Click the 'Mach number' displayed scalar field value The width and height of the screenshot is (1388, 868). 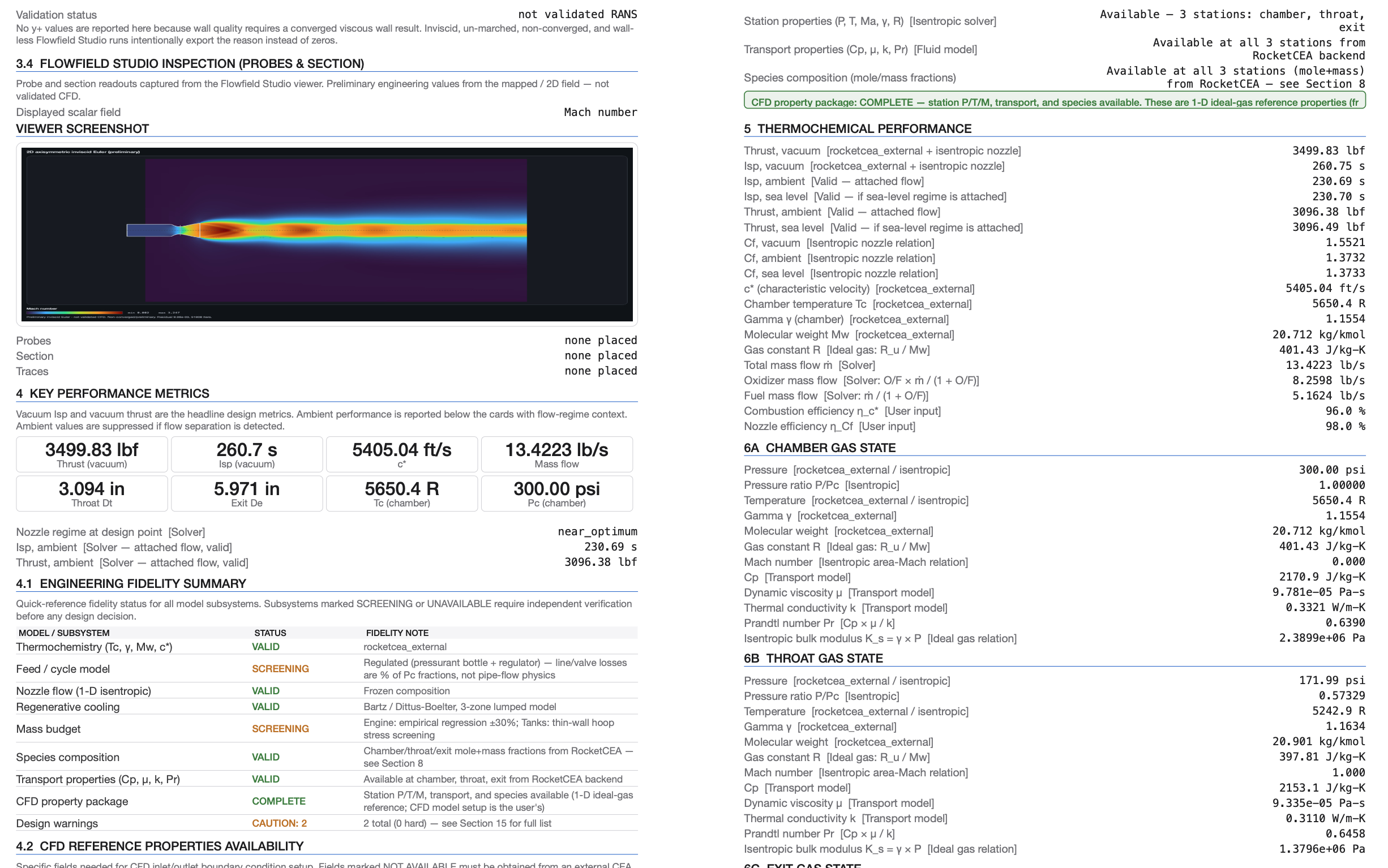coord(600,112)
